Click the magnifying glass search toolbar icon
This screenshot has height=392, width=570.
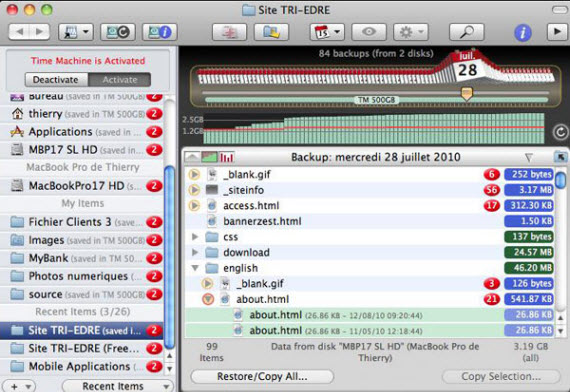click(466, 32)
